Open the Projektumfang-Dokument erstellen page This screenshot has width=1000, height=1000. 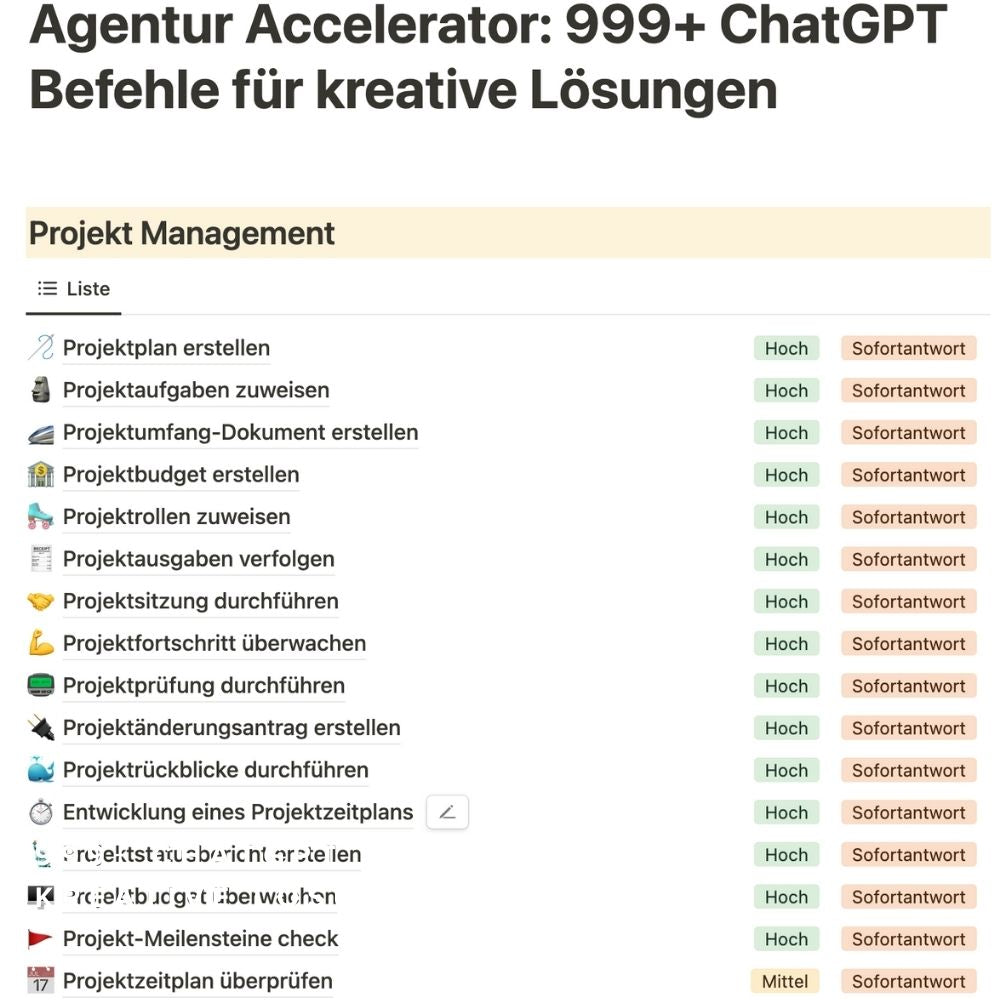pos(240,433)
